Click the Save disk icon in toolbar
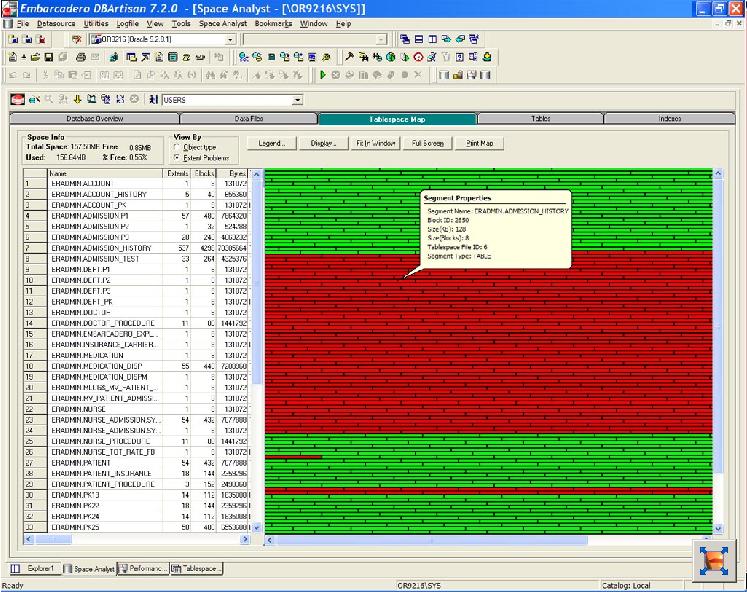Screen dimensions: 747x592 click(49, 57)
